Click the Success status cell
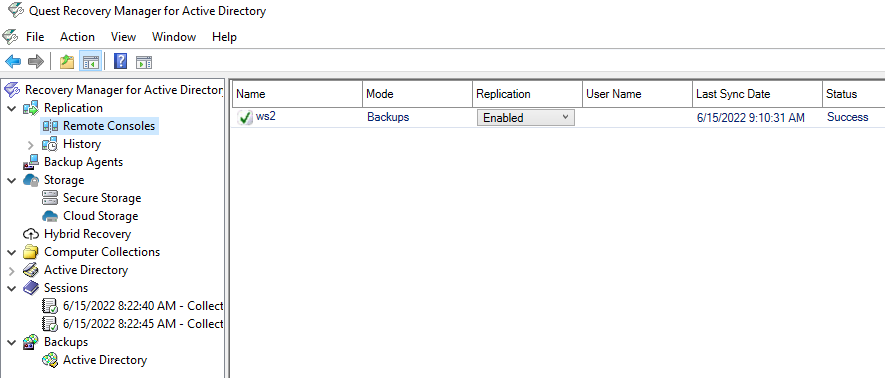Image resolution: width=888 pixels, height=378 pixels. [x=847, y=117]
